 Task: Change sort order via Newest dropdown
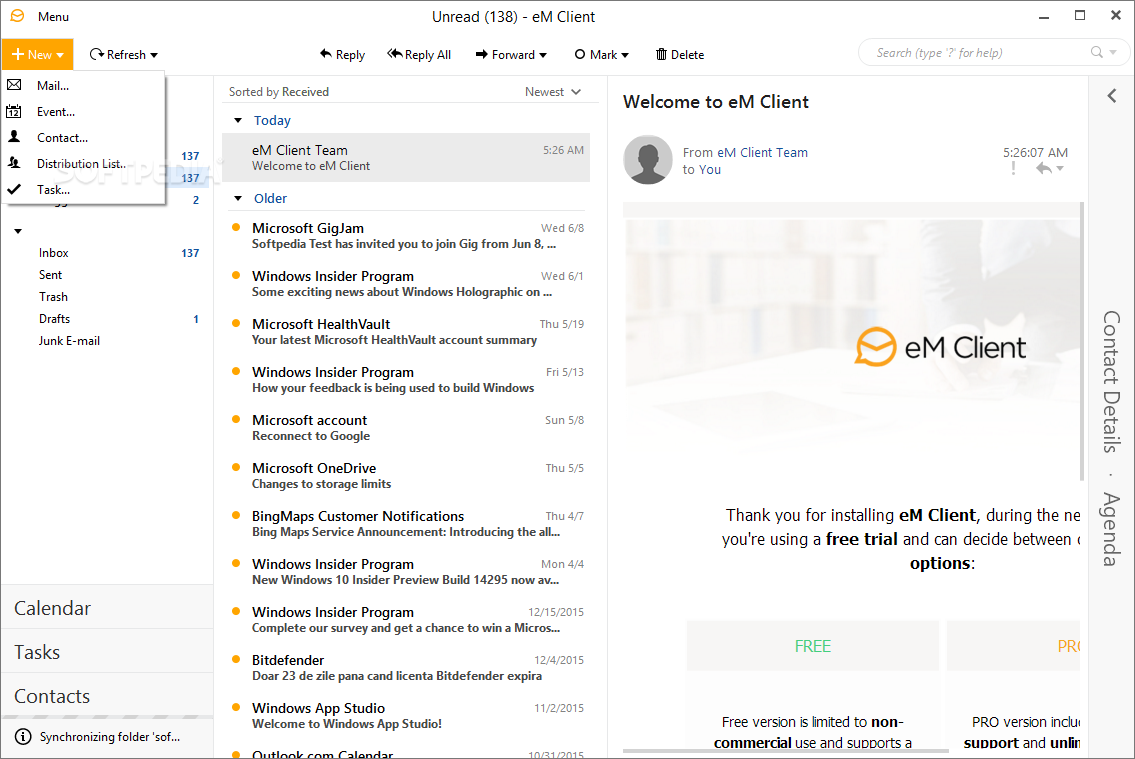553,92
